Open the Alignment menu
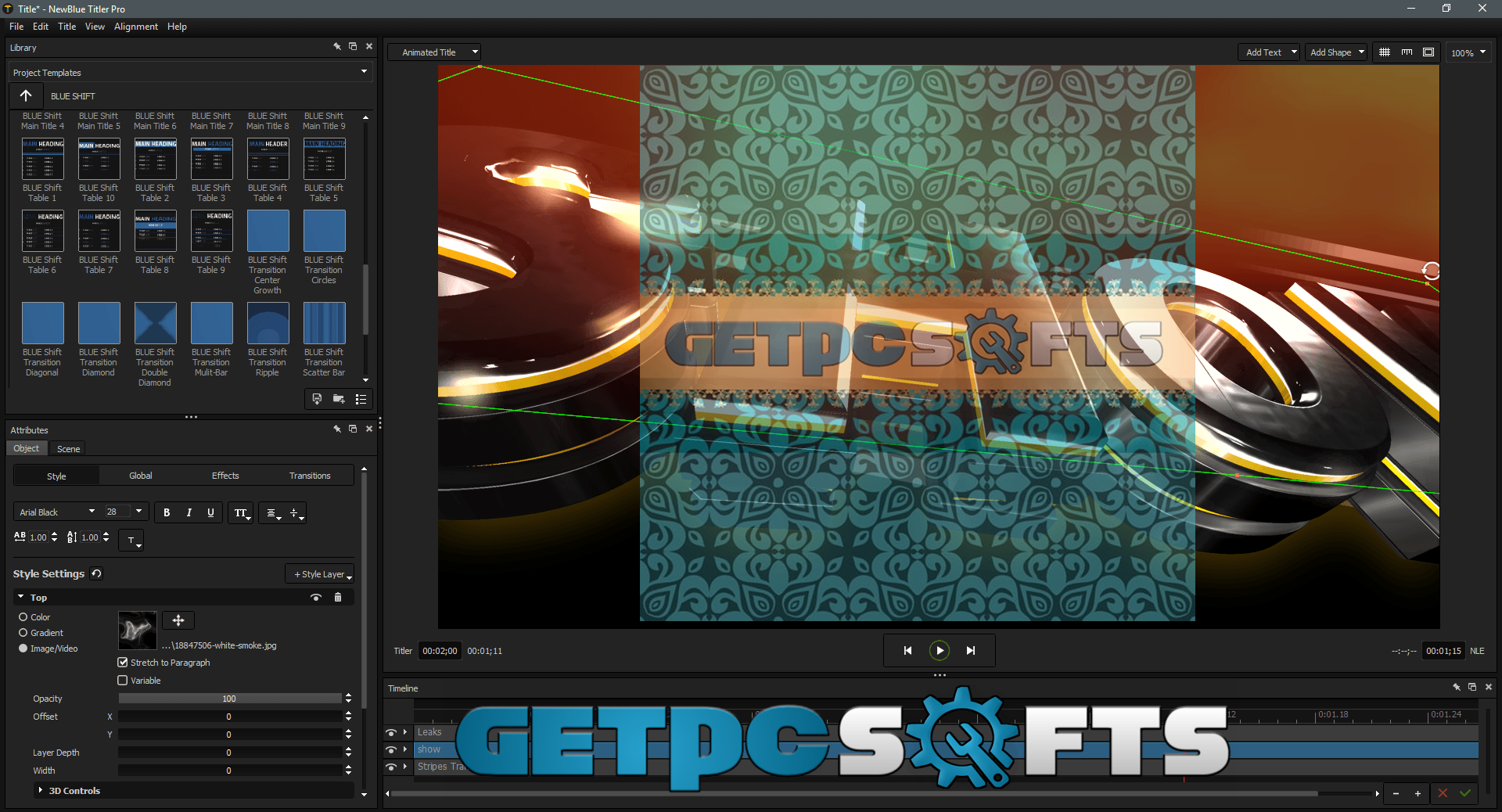Viewport: 1502px width, 812px height. coord(136,27)
